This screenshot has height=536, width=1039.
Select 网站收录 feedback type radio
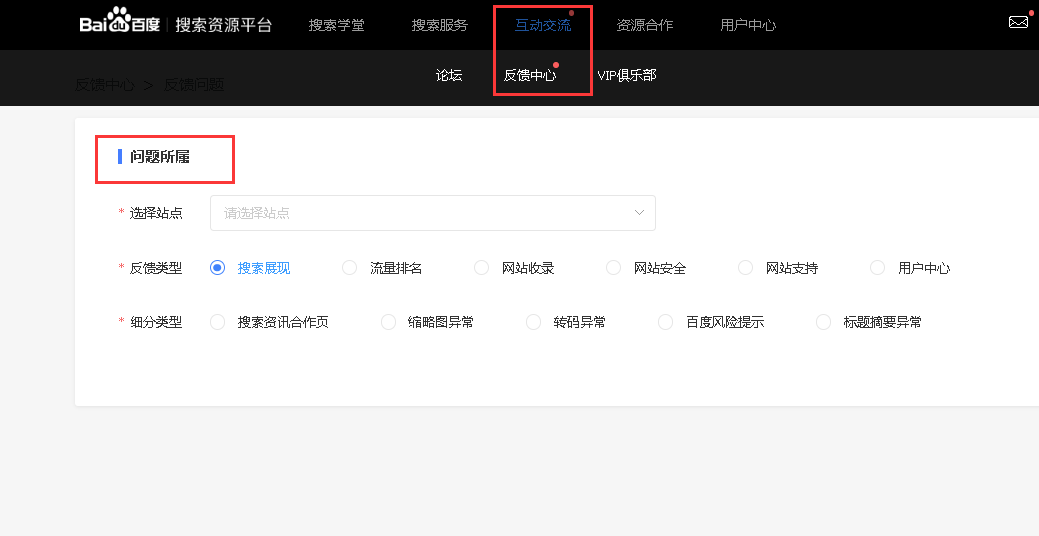click(481, 268)
